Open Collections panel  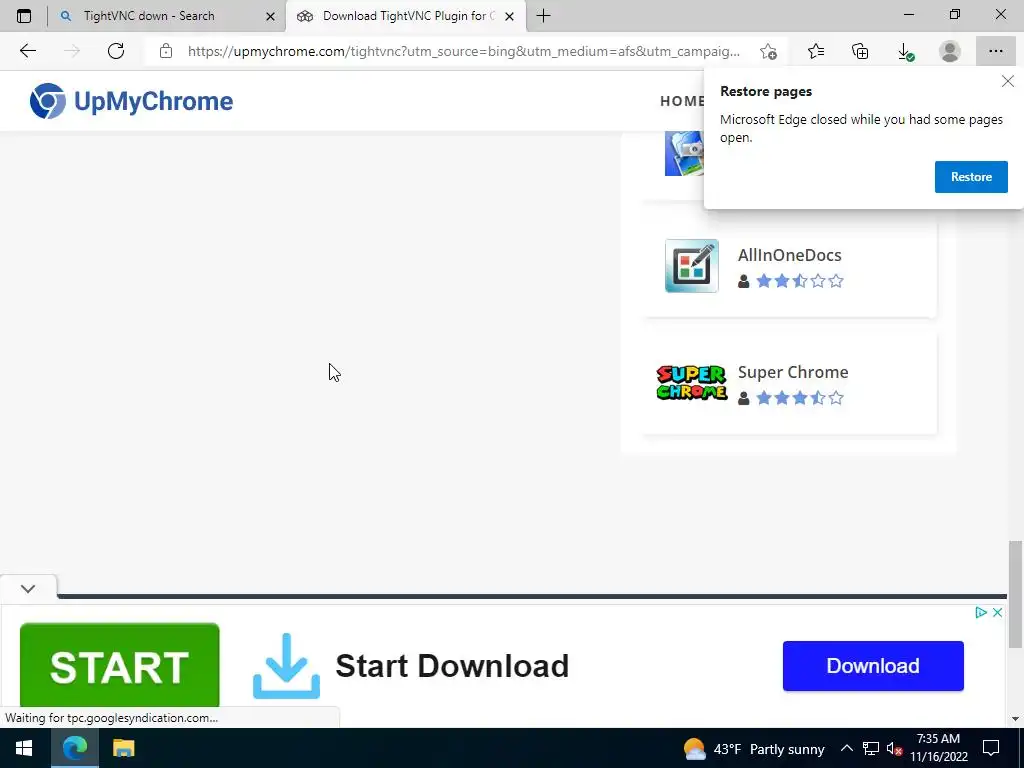point(860,51)
